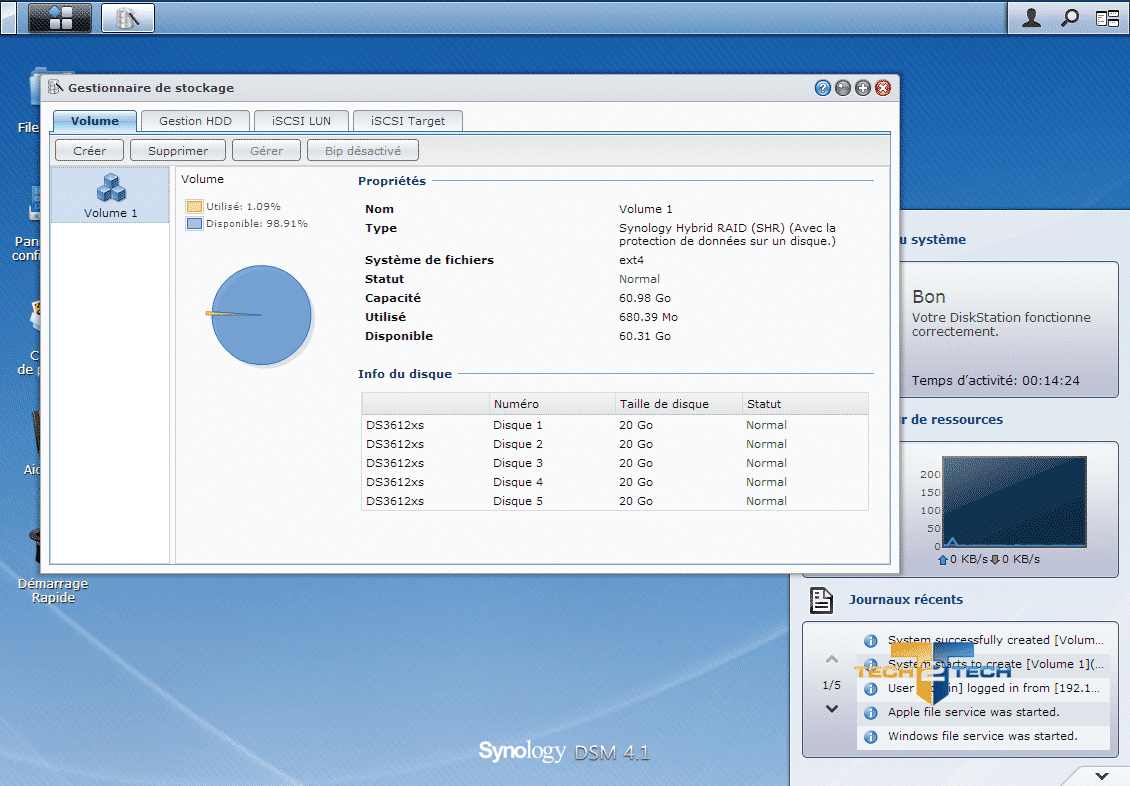Click the Temps d'activité uptime text
Screen dimensions: 1130x786
pos(995,380)
